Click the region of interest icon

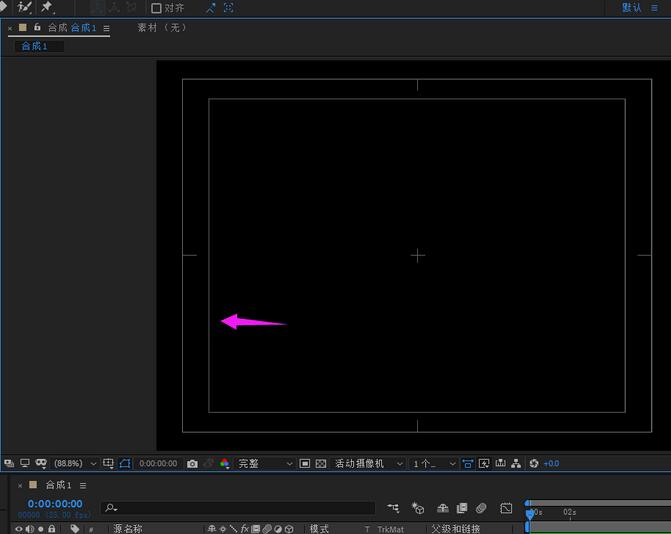(305, 464)
